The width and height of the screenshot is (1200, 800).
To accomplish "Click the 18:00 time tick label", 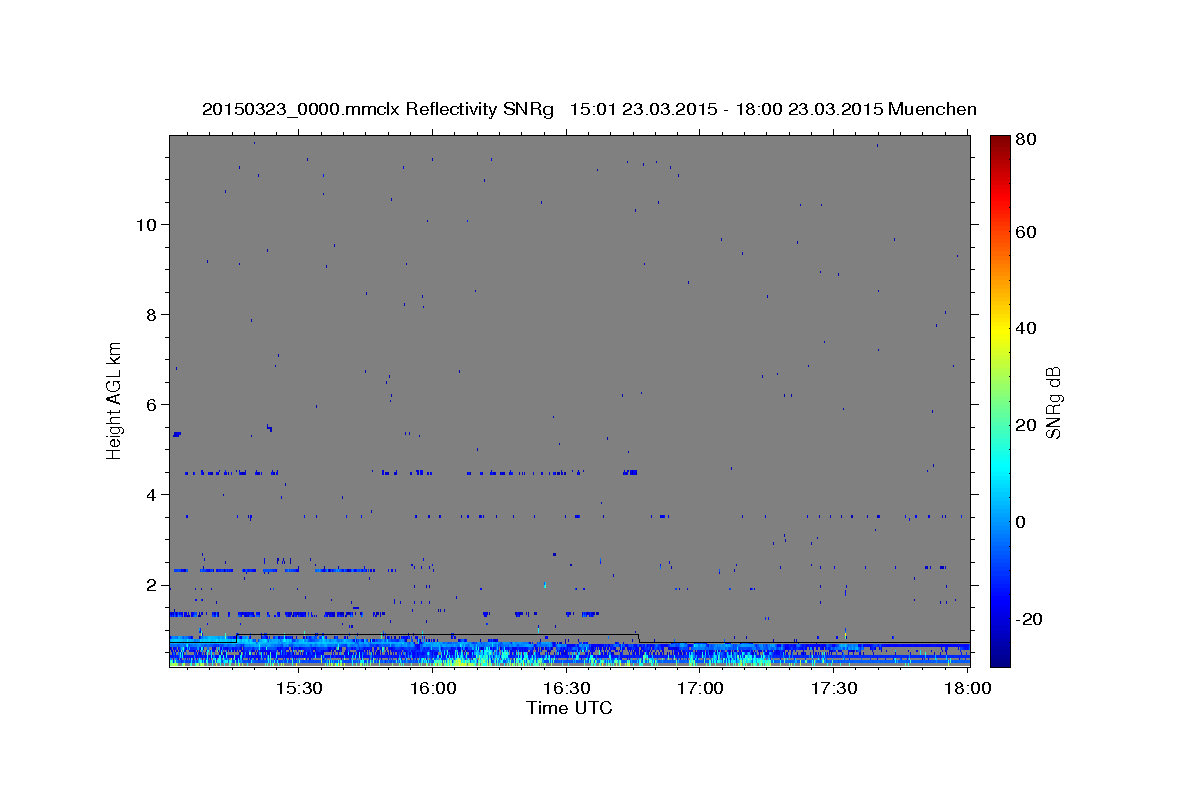I will (x=968, y=689).
